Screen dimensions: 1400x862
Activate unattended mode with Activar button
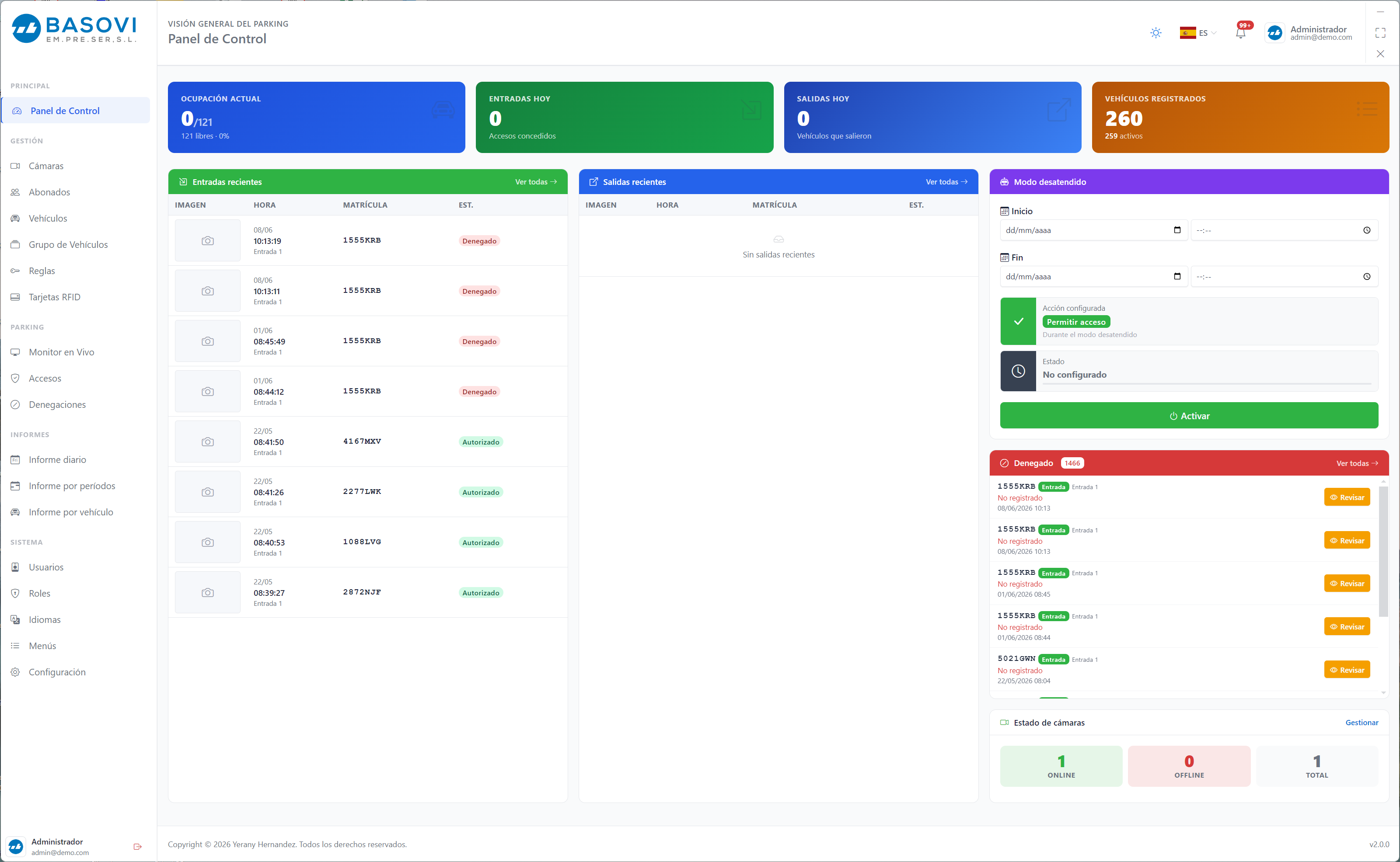click(1188, 416)
